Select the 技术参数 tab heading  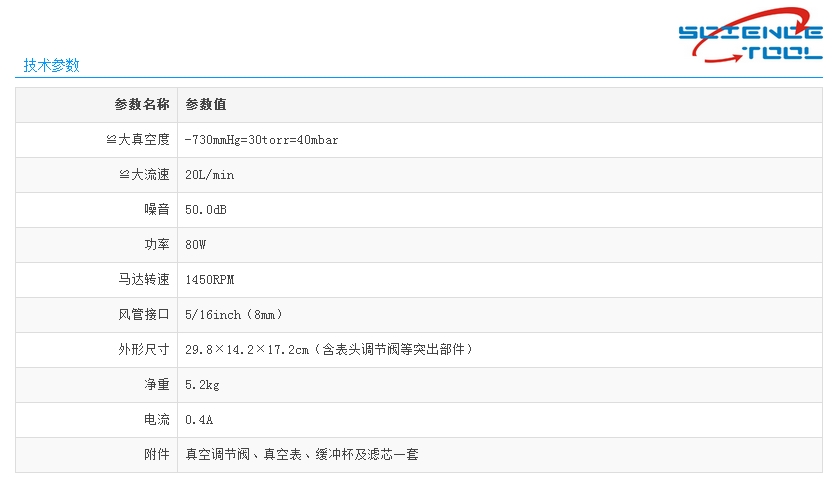(51, 66)
